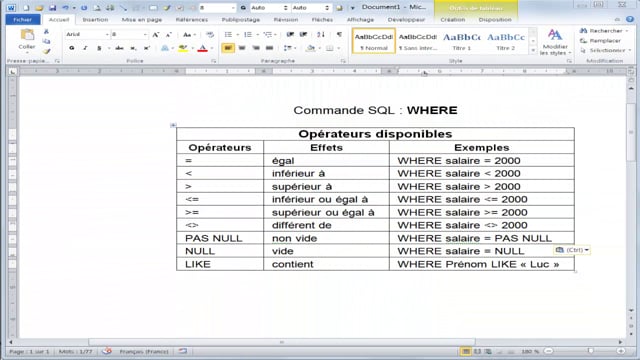Screen dimensions: 640x360
Task: Open multilevel list dropdown
Action: point(276,35)
